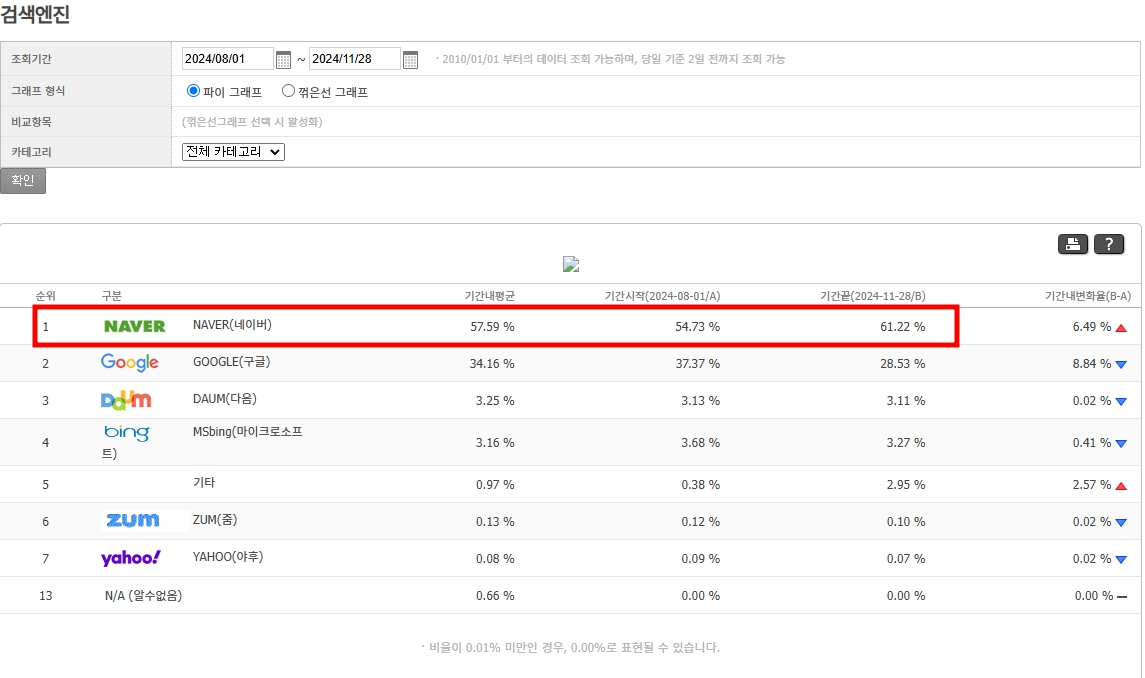Click the NAVER(네이버) name text
This screenshot has height=678, width=1145.
point(232,325)
